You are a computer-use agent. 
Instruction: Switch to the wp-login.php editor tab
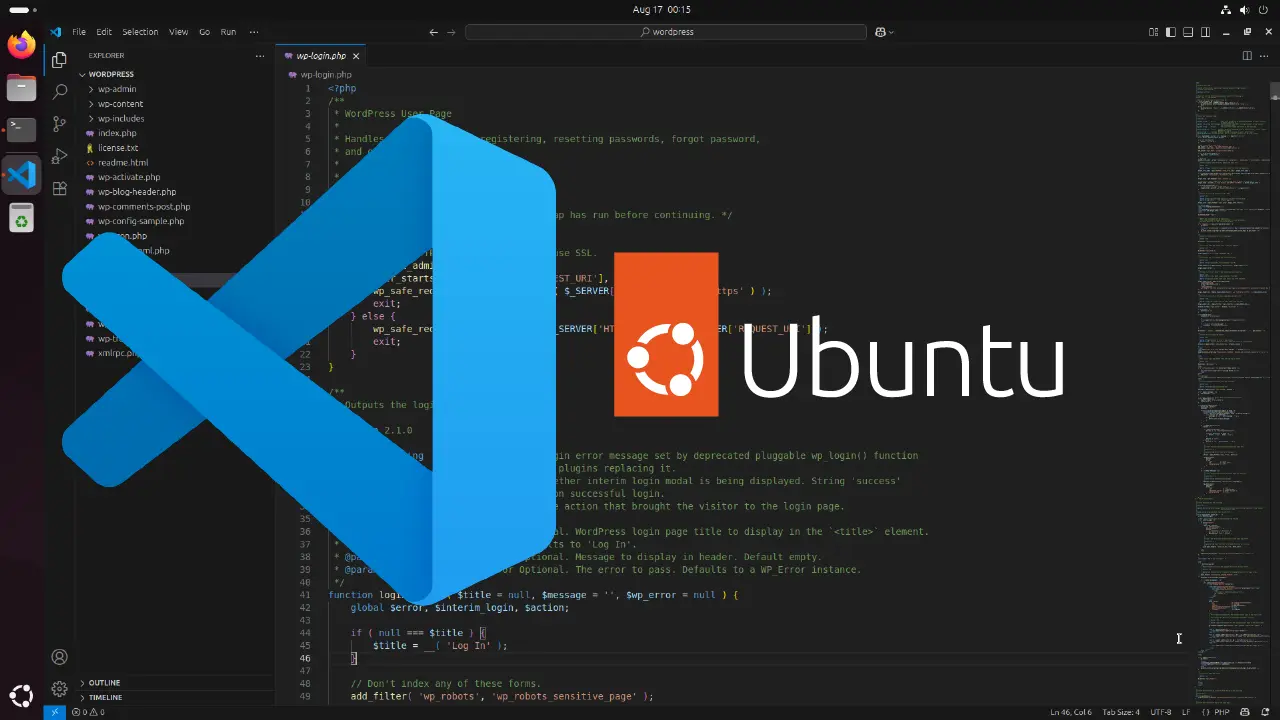[x=320, y=56]
